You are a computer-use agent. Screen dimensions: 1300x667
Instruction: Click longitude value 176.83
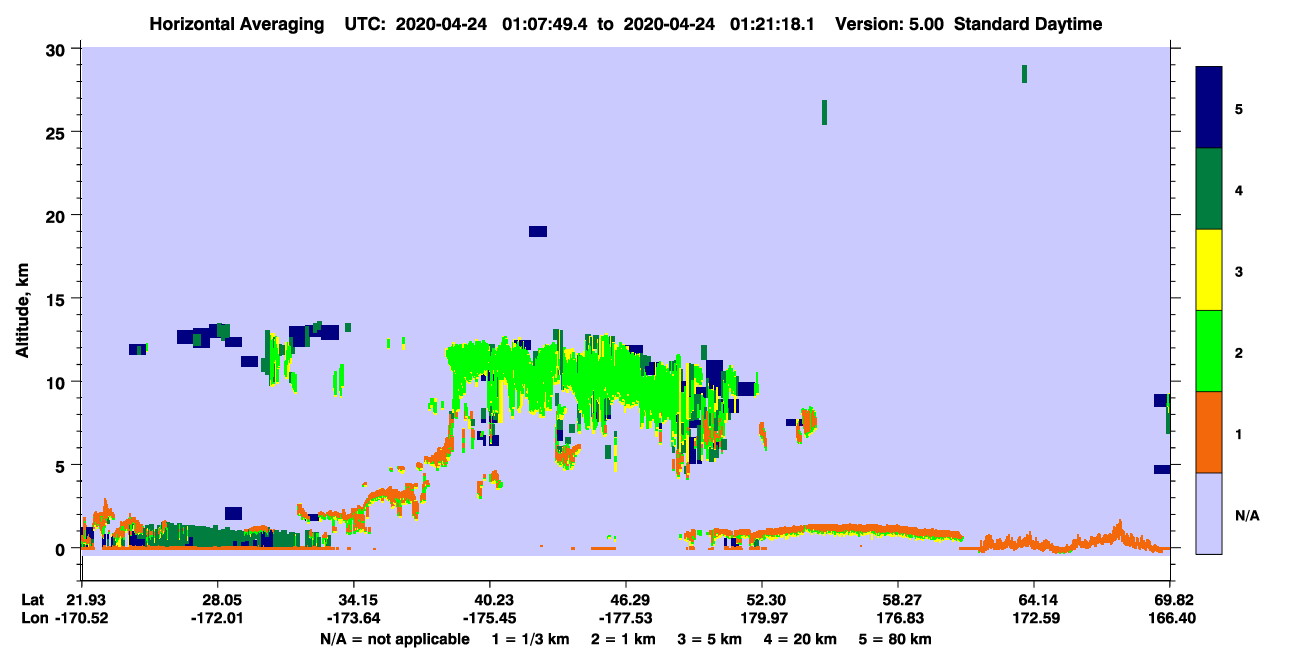pos(898,618)
